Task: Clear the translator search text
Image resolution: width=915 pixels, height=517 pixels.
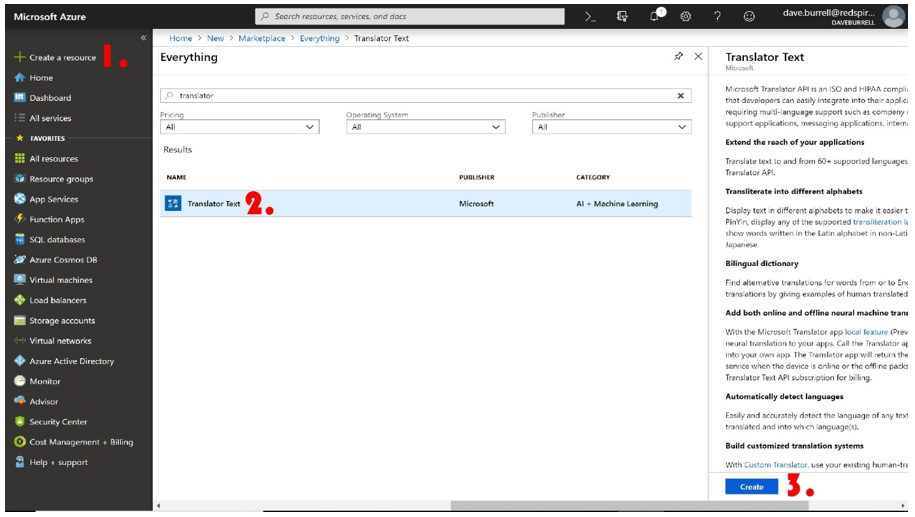Action: 680,96
